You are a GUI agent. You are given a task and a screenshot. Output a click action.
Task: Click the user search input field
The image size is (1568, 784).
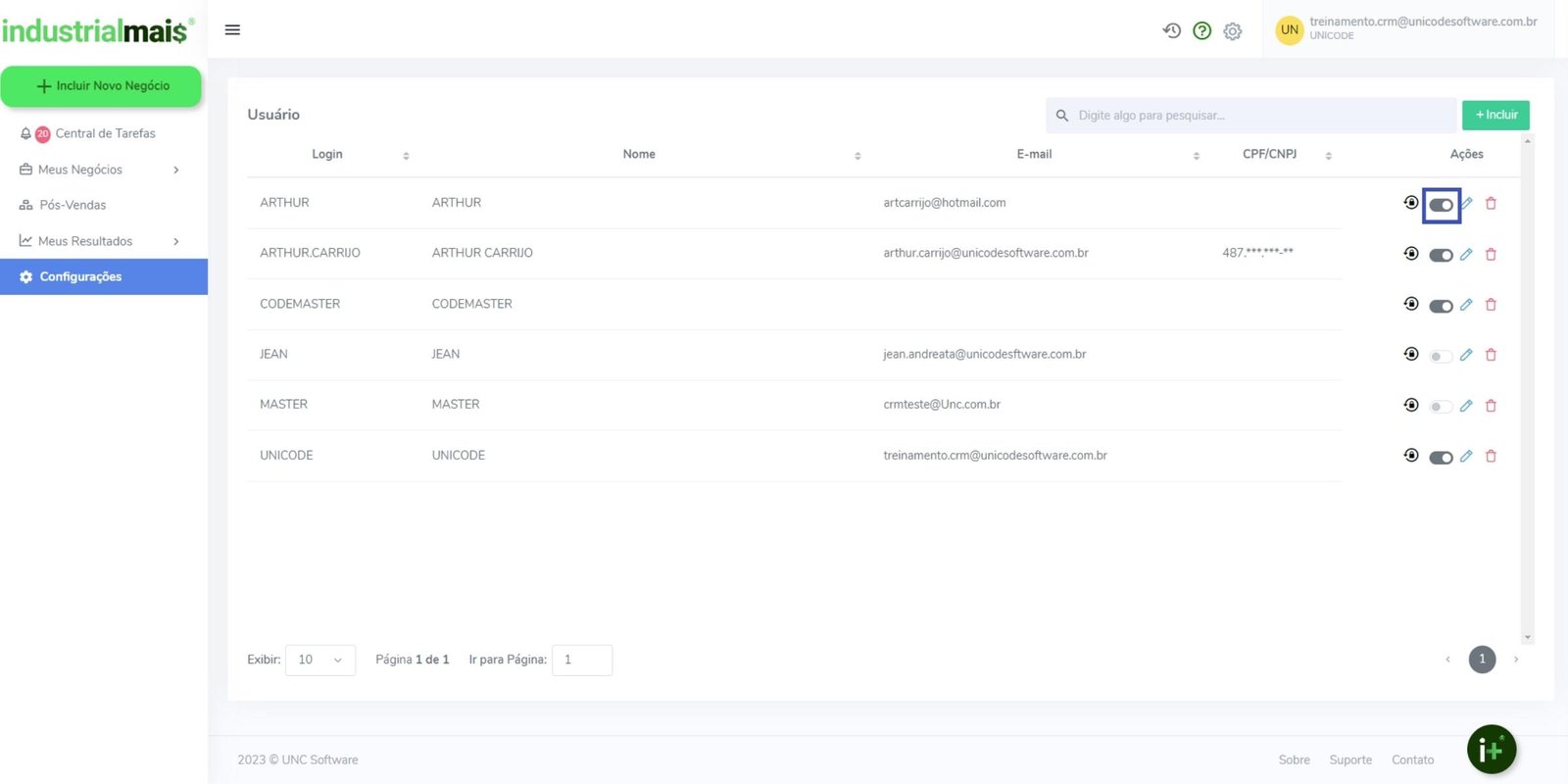(1254, 116)
